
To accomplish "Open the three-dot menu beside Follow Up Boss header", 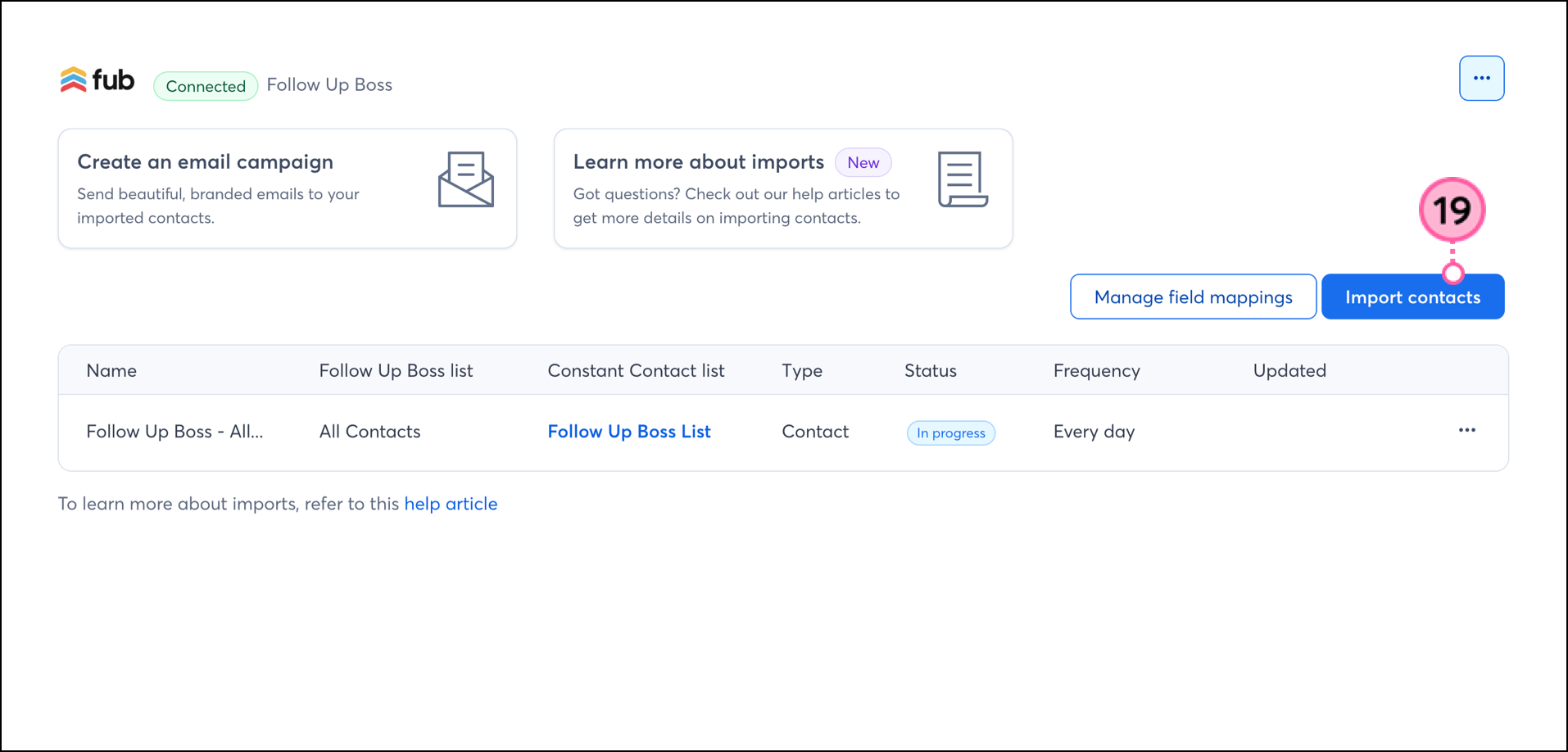I will (1481, 79).
